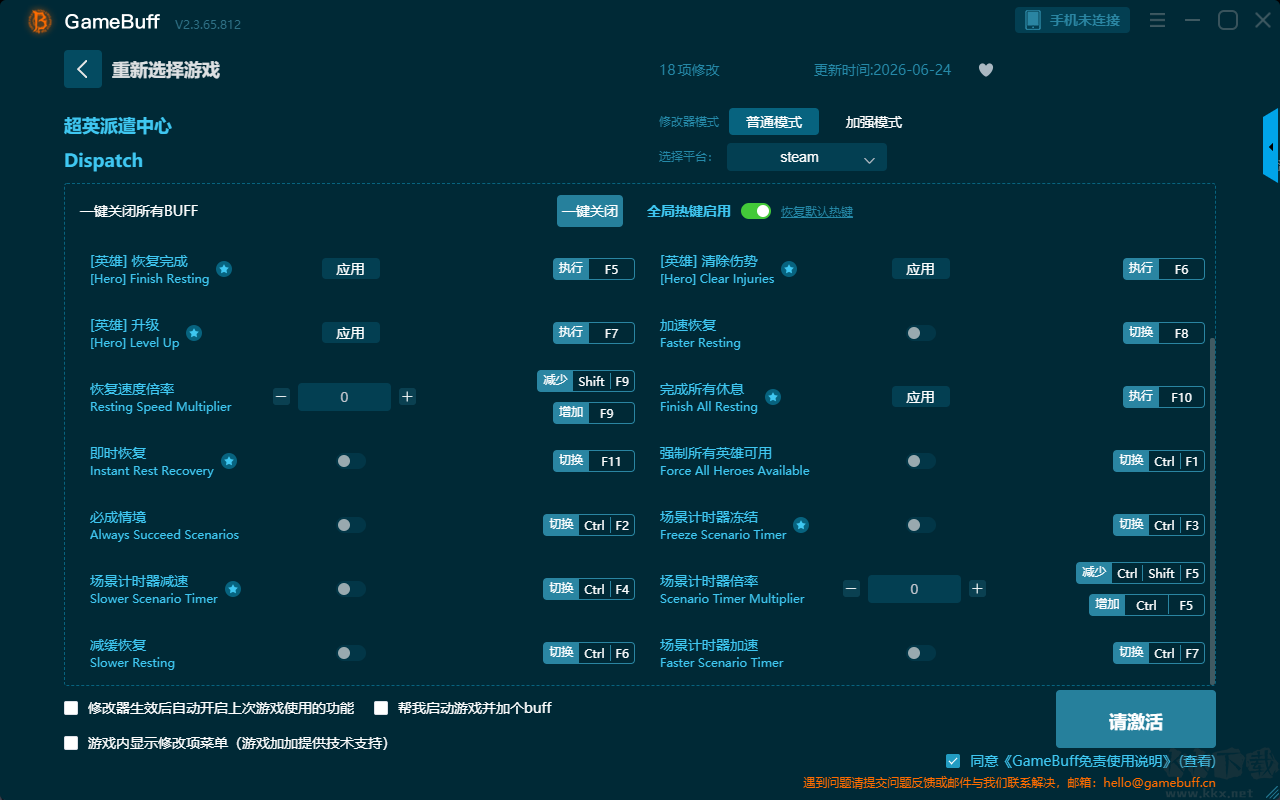Select 普通模式 normal mode tab
This screenshot has height=800, width=1280.
click(774, 122)
